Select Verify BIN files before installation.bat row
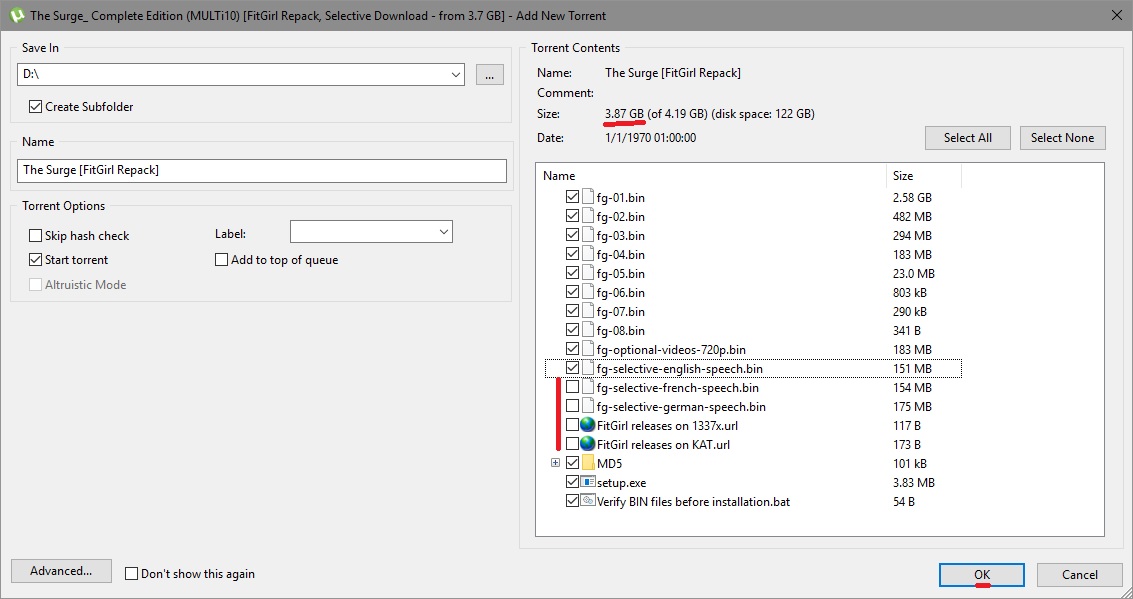Viewport: 1133px width, 599px height. tap(751, 501)
